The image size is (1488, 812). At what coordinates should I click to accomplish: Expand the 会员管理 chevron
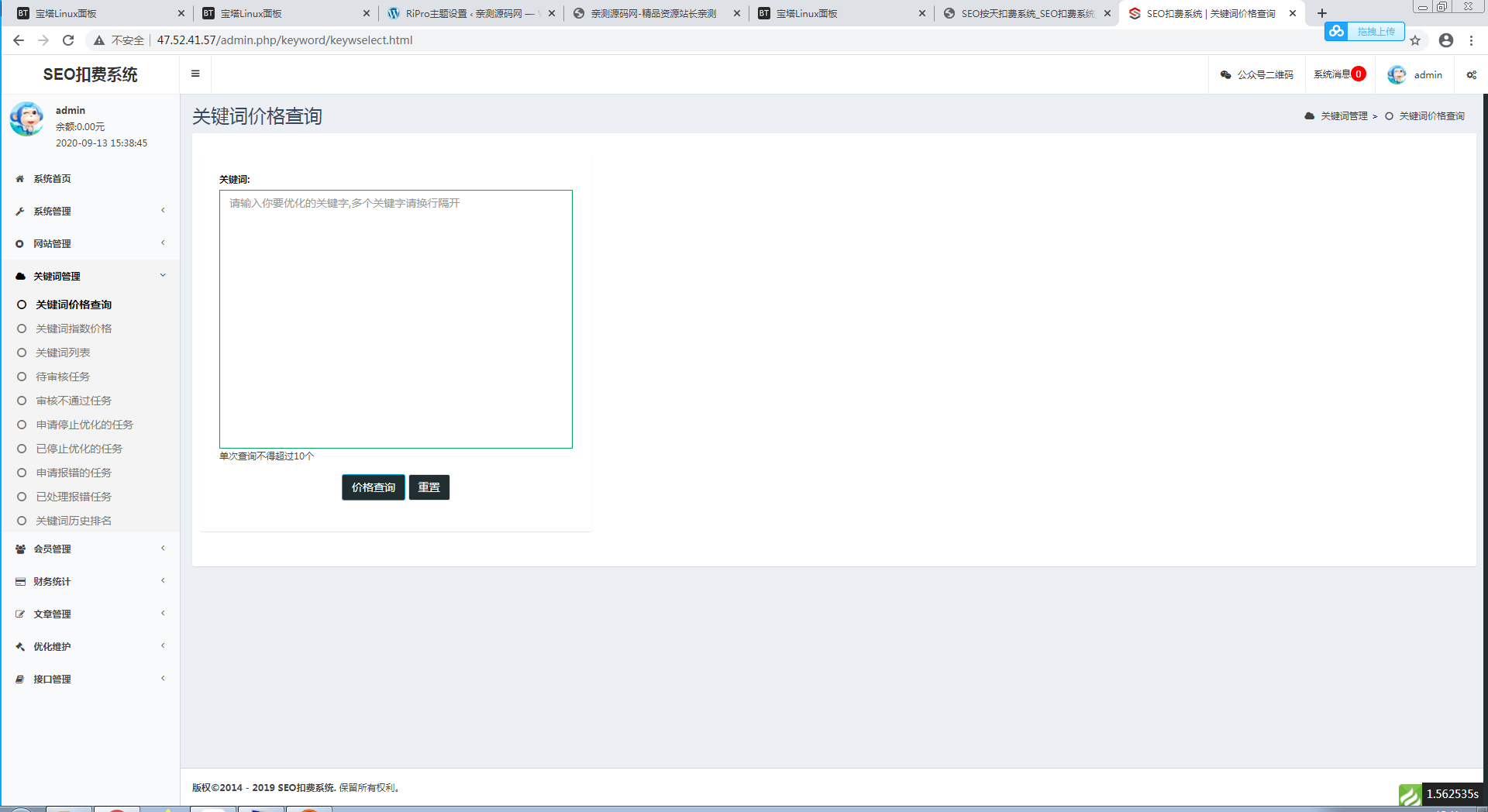163,549
